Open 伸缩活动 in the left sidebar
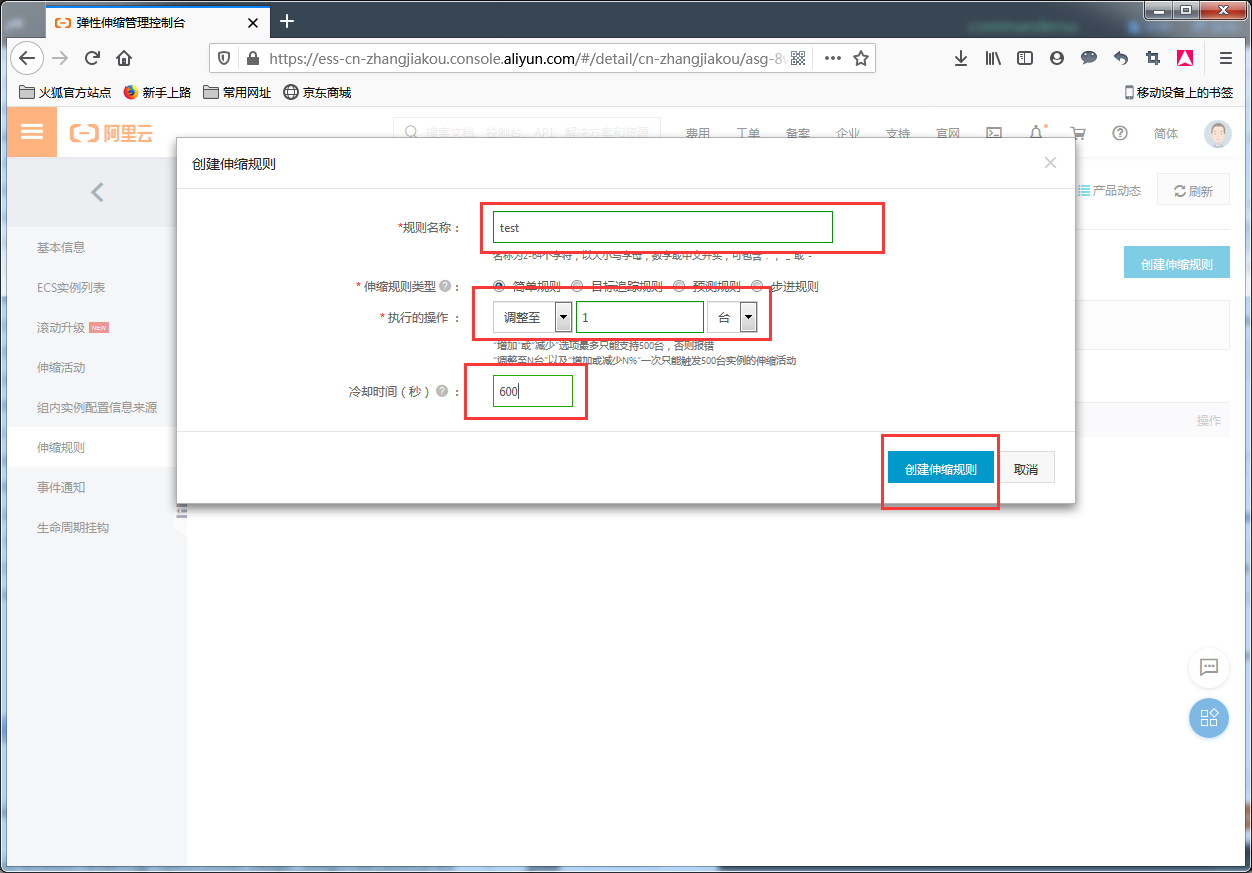 coord(61,367)
